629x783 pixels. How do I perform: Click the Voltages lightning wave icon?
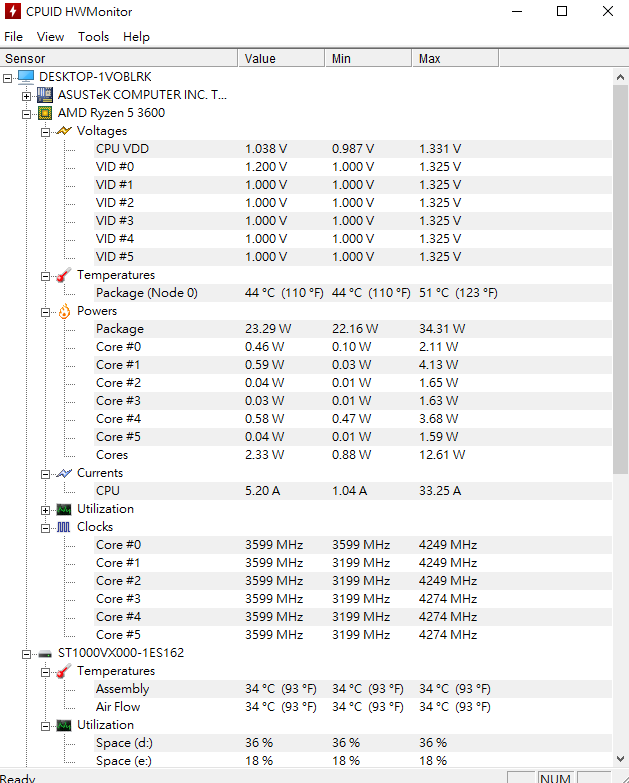coord(64,131)
